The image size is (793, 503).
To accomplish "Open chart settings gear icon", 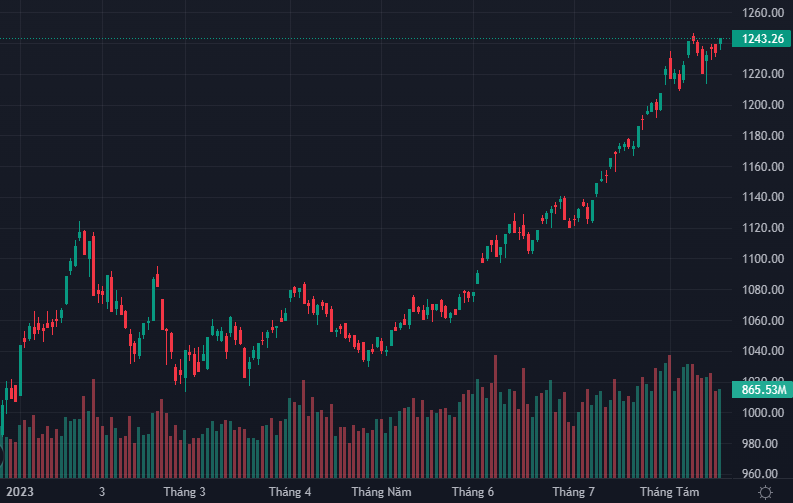I will coord(765,492).
